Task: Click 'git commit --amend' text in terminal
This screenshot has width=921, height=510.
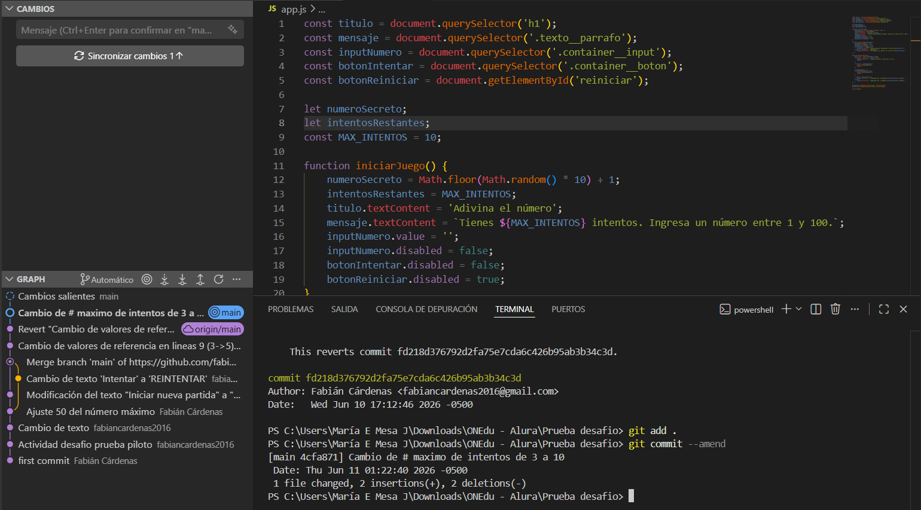Action: point(677,444)
